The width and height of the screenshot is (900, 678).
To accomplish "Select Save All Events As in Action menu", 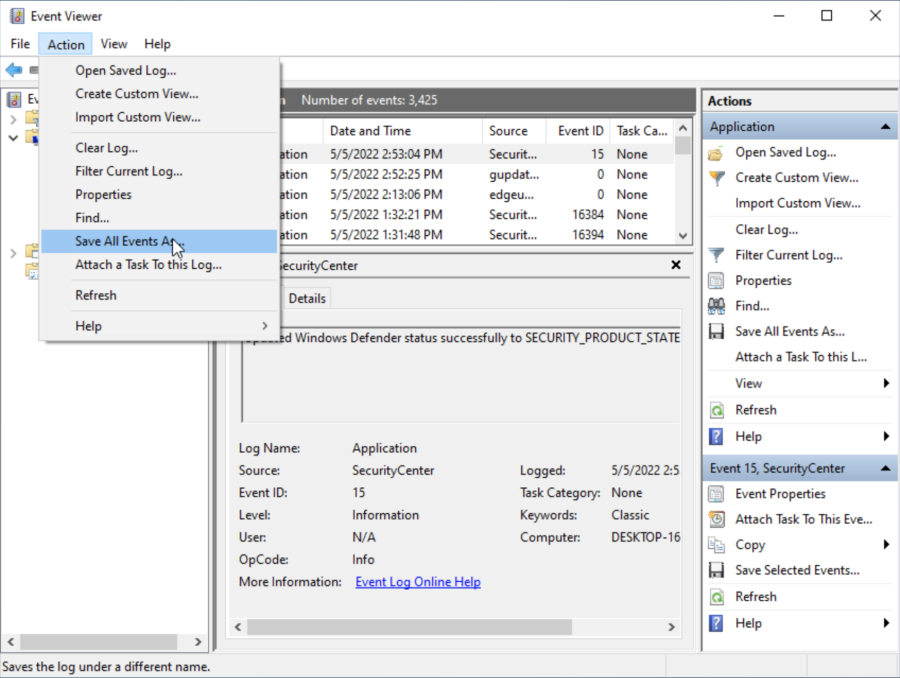I will coord(125,241).
